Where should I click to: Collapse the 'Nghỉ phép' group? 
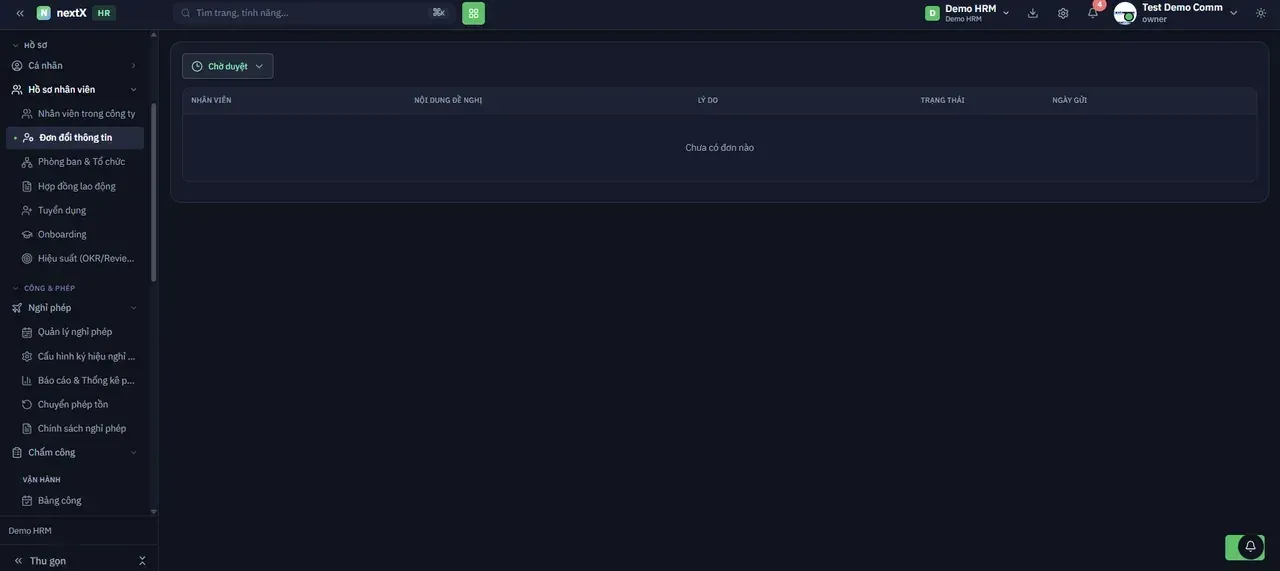coord(75,307)
